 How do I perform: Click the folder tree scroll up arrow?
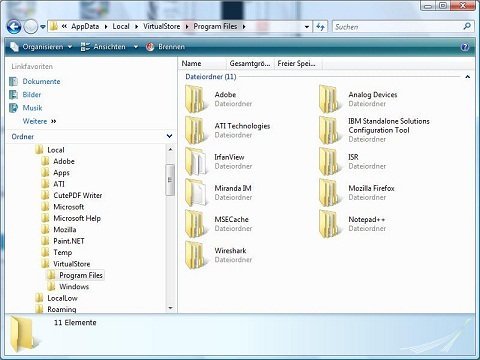(x=170, y=150)
